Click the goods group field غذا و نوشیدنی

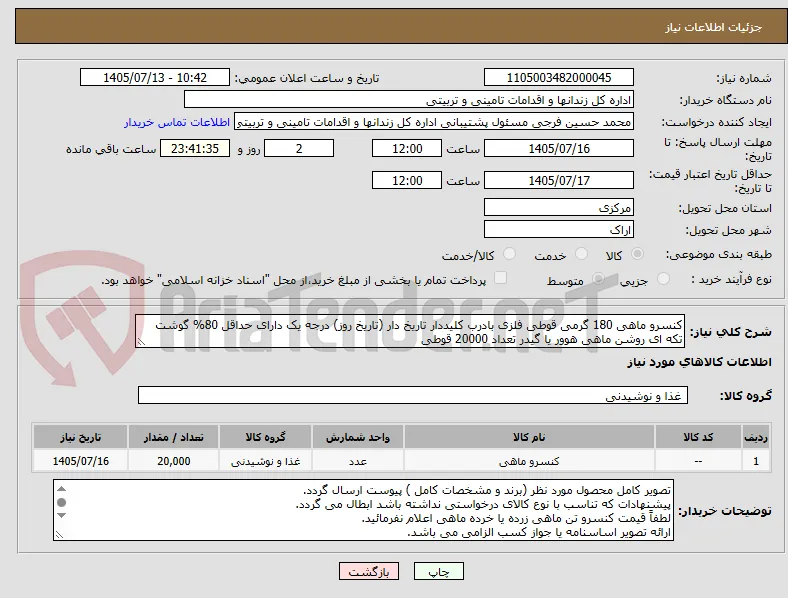413,395
